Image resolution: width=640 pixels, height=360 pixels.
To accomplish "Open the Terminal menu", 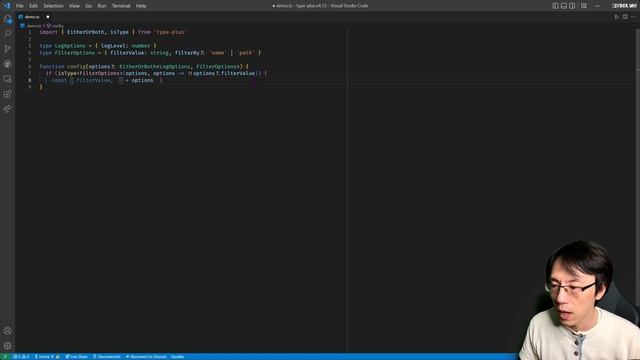I will (x=121, y=6).
